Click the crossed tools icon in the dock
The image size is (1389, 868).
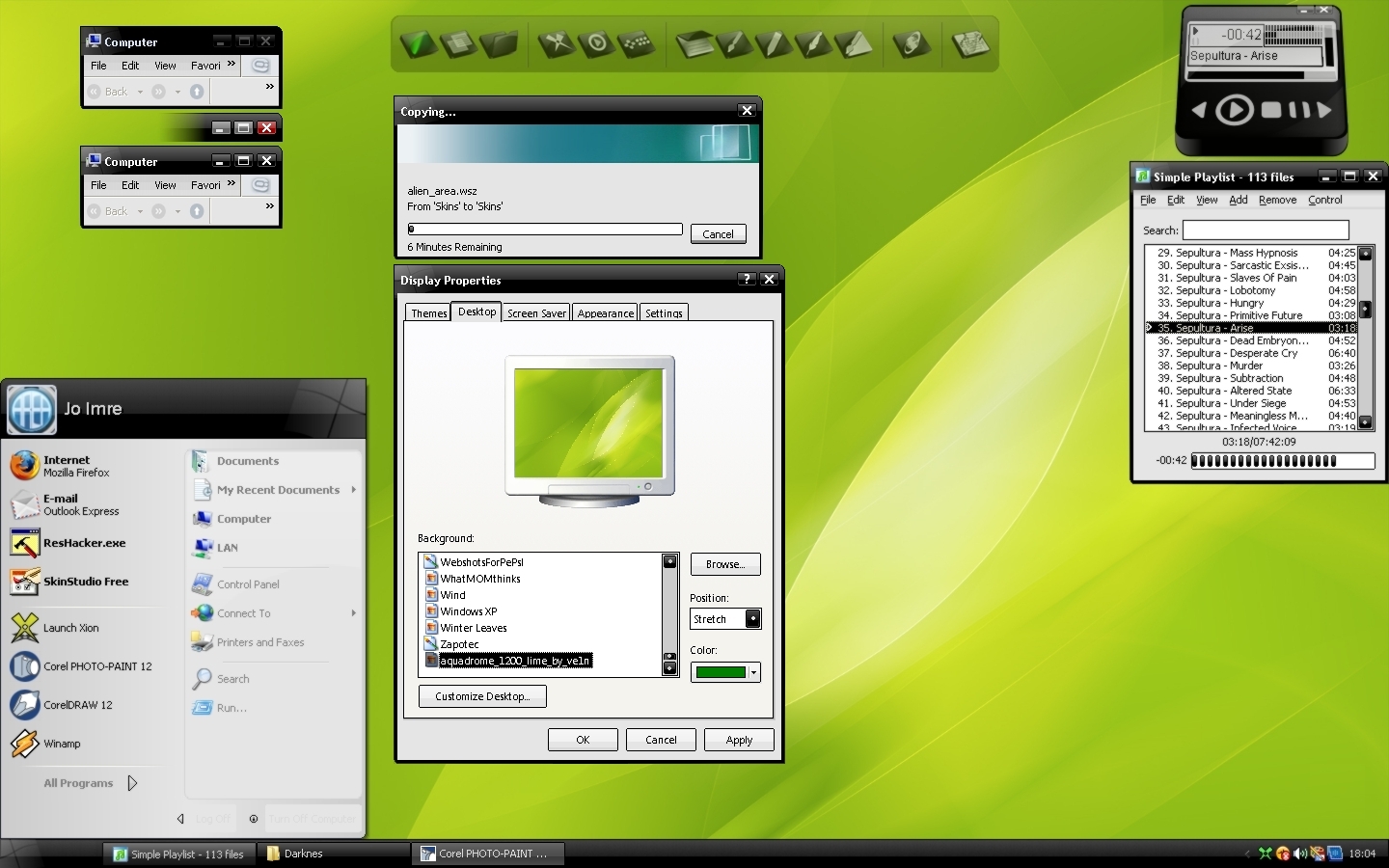pyautogui.click(x=556, y=43)
